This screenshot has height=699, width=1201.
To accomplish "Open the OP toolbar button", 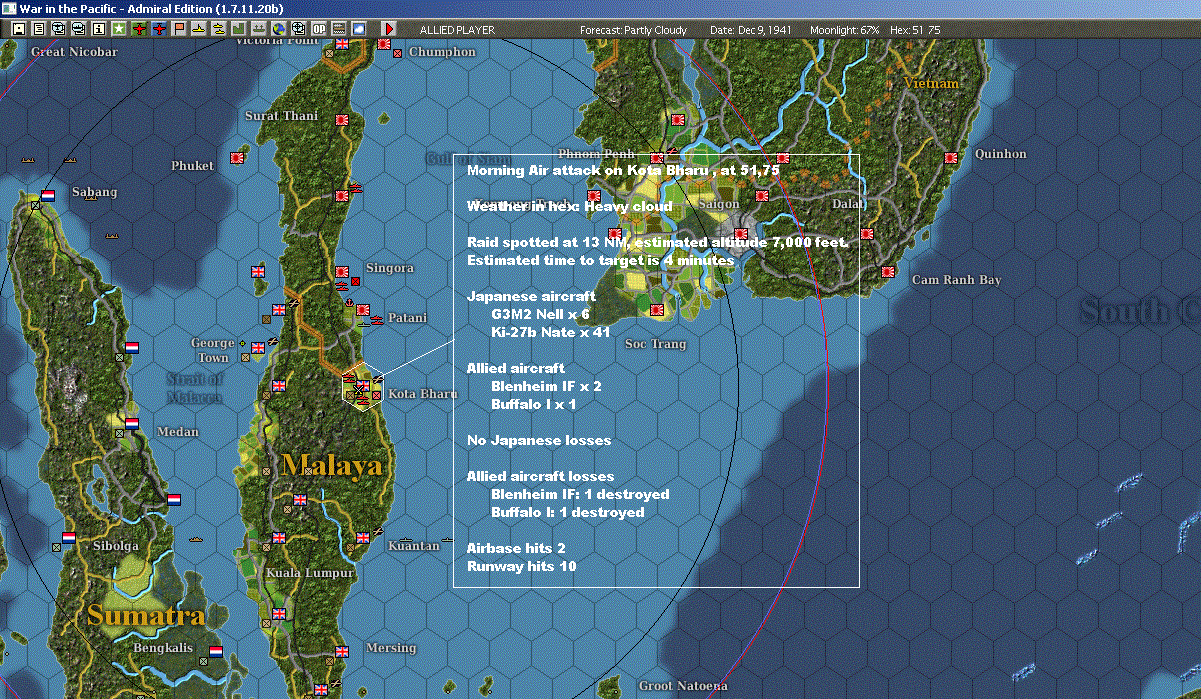I will (x=319, y=29).
